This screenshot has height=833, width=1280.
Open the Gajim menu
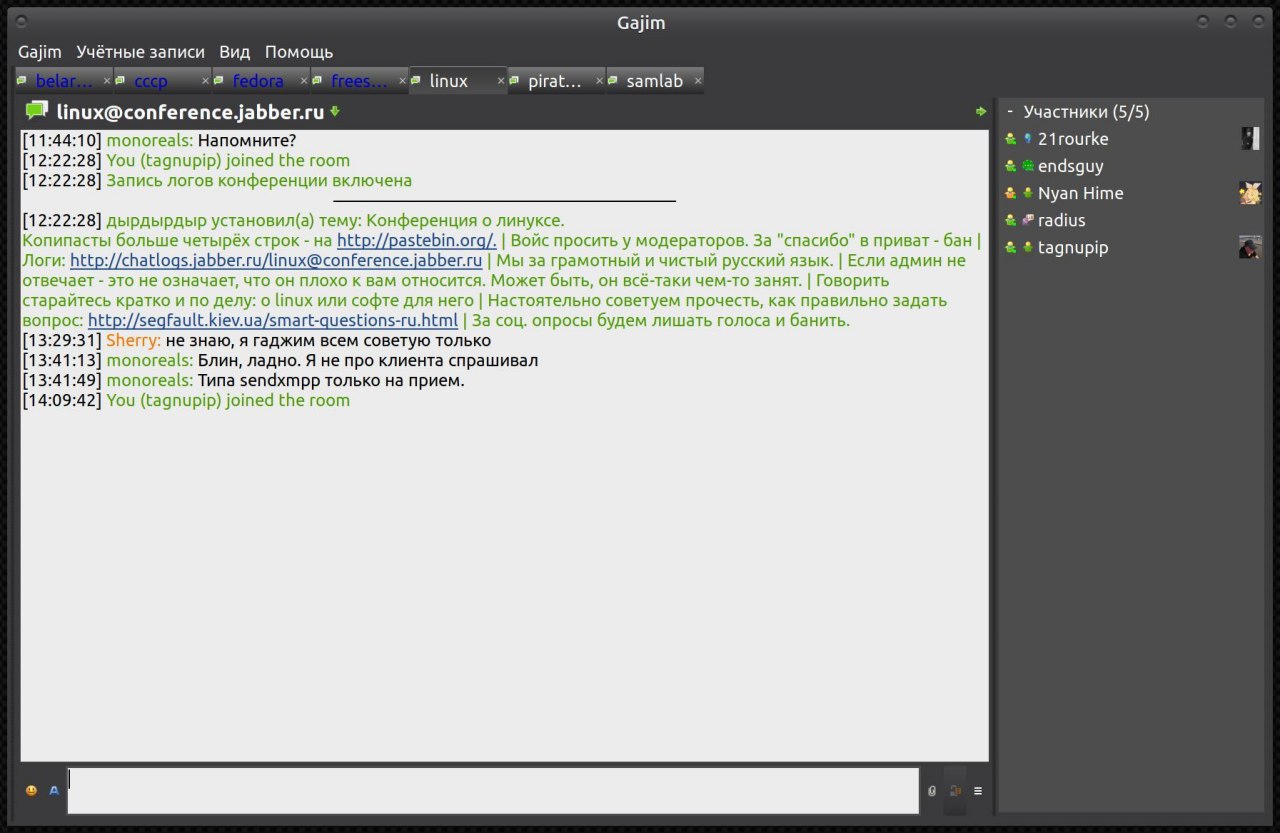click(39, 52)
